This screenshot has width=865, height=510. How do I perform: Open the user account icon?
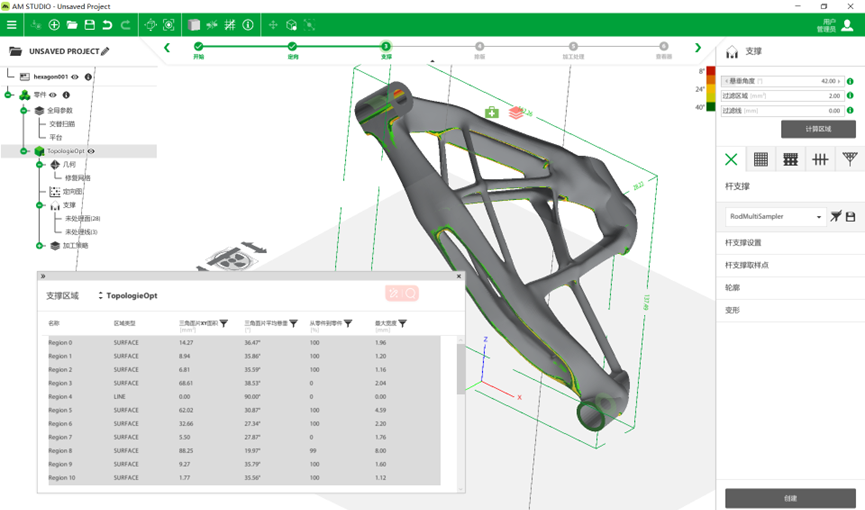point(847,25)
